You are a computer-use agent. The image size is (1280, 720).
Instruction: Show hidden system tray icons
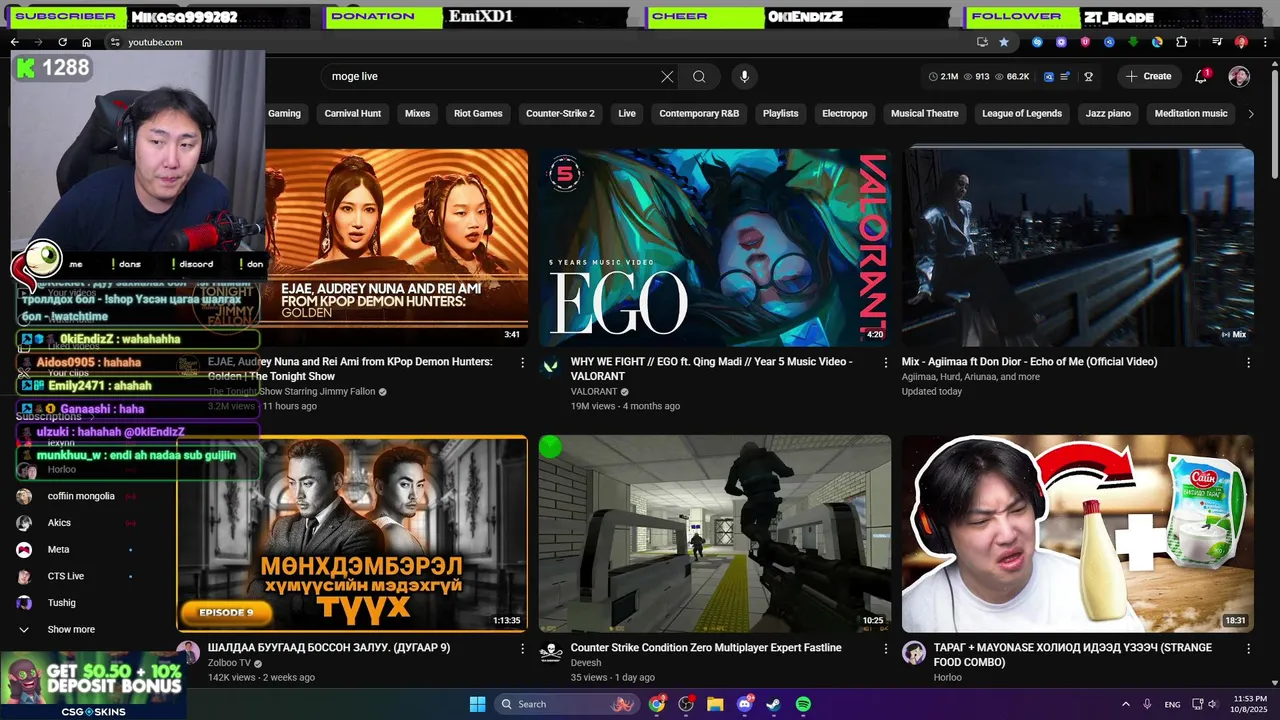click(x=1125, y=704)
